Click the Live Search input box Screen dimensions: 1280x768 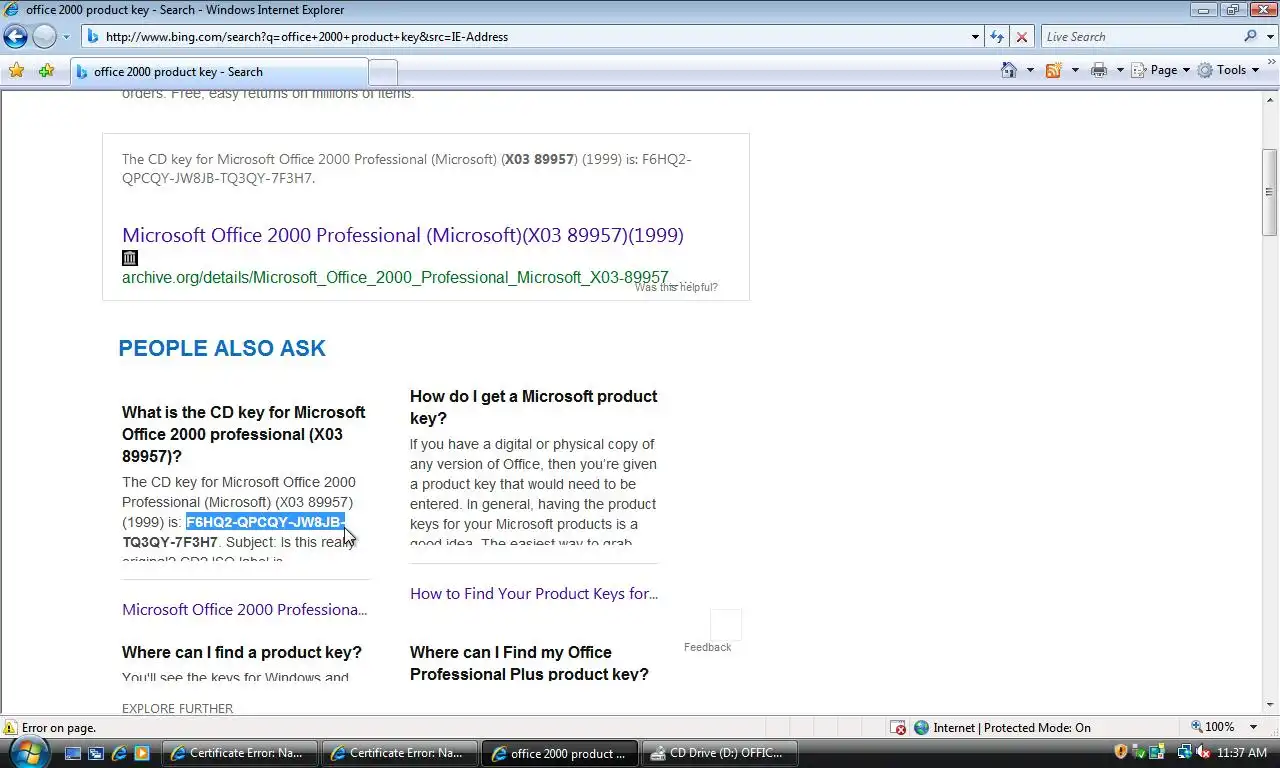coord(1140,37)
